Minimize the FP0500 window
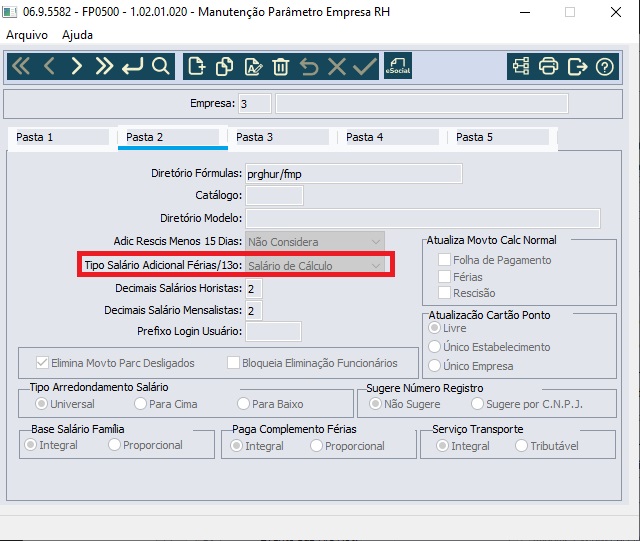The width and height of the screenshot is (640, 541). (x=525, y=12)
